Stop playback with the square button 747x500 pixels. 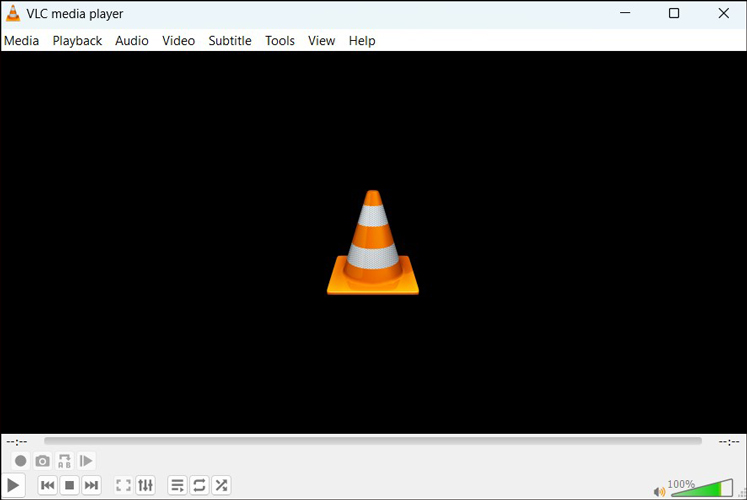[x=70, y=485]
